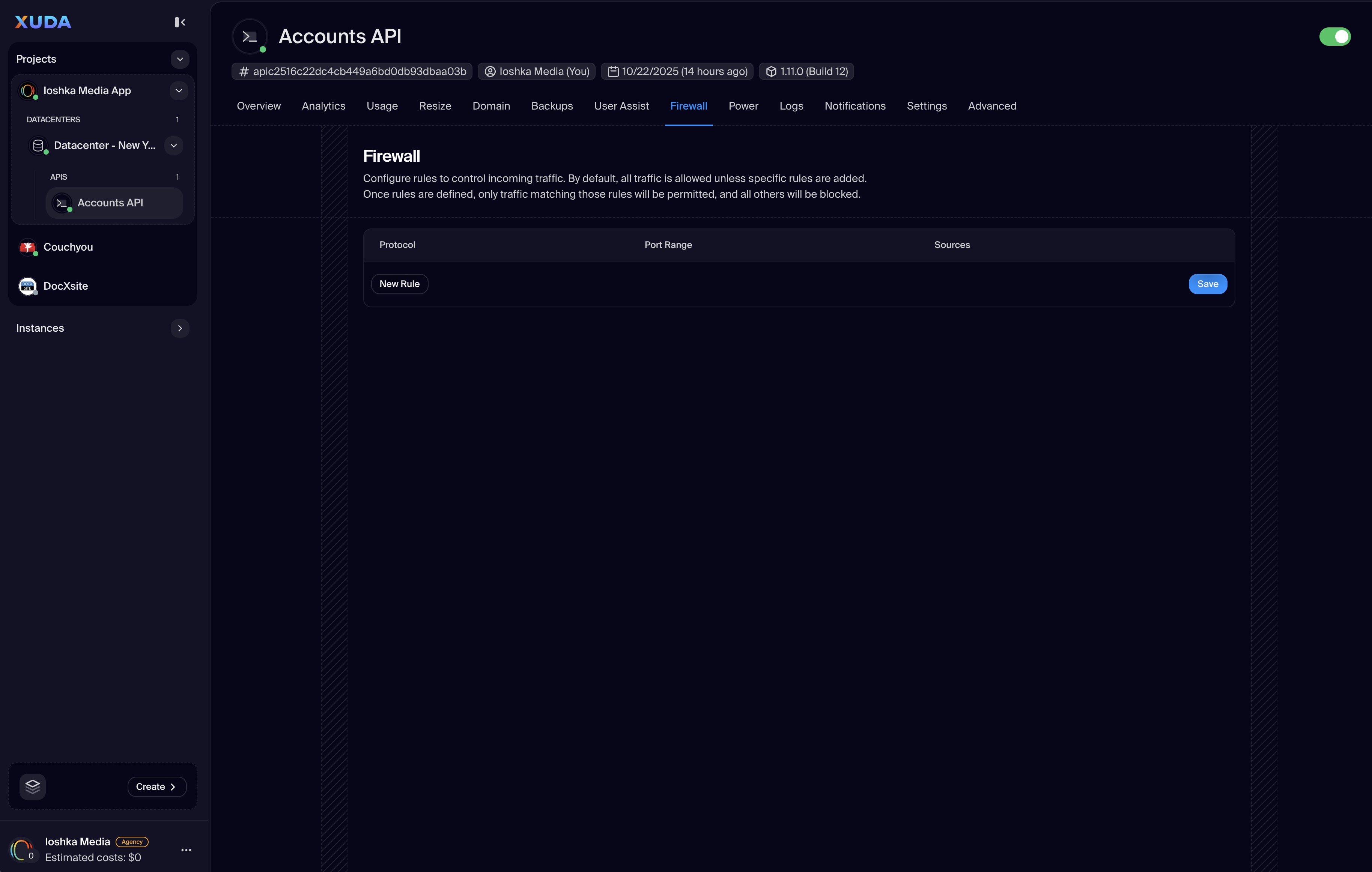1372x872 pixels.
Task: Collapse the sidebar with the panel icon
Action: point(179,22)
